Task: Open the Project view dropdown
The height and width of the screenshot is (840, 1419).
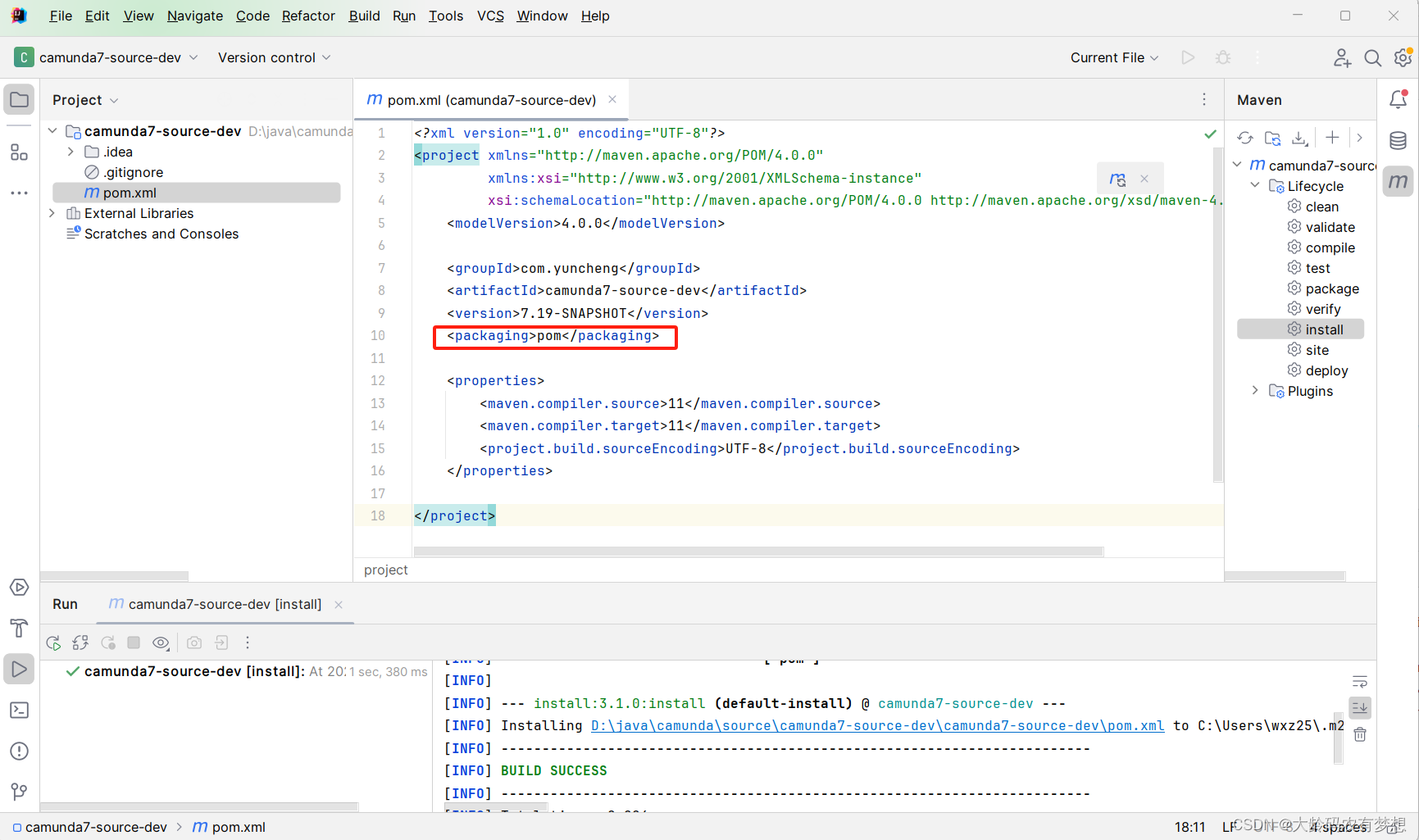Action: point(85,100)
